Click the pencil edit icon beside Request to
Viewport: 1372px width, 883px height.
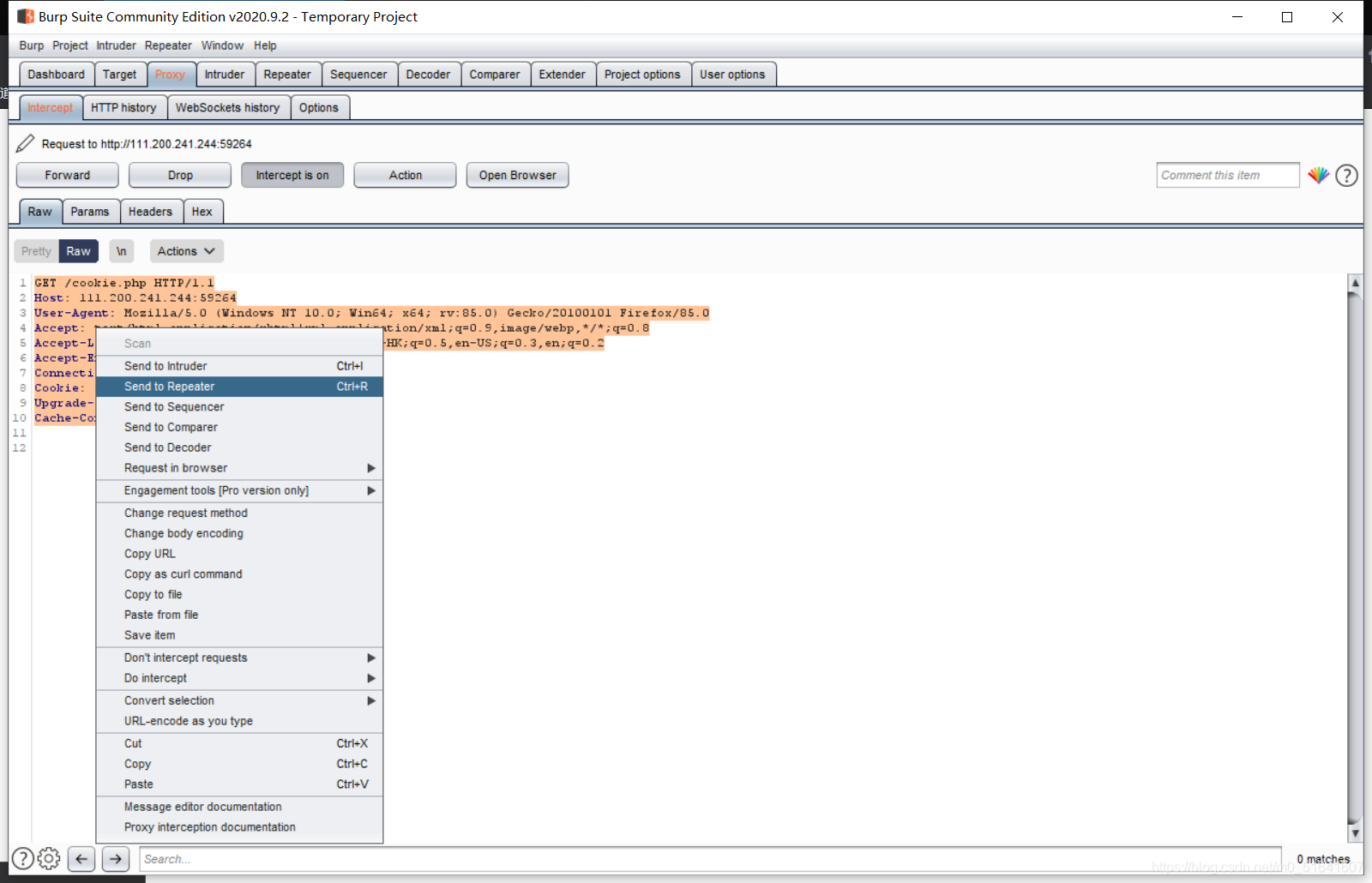26,143
